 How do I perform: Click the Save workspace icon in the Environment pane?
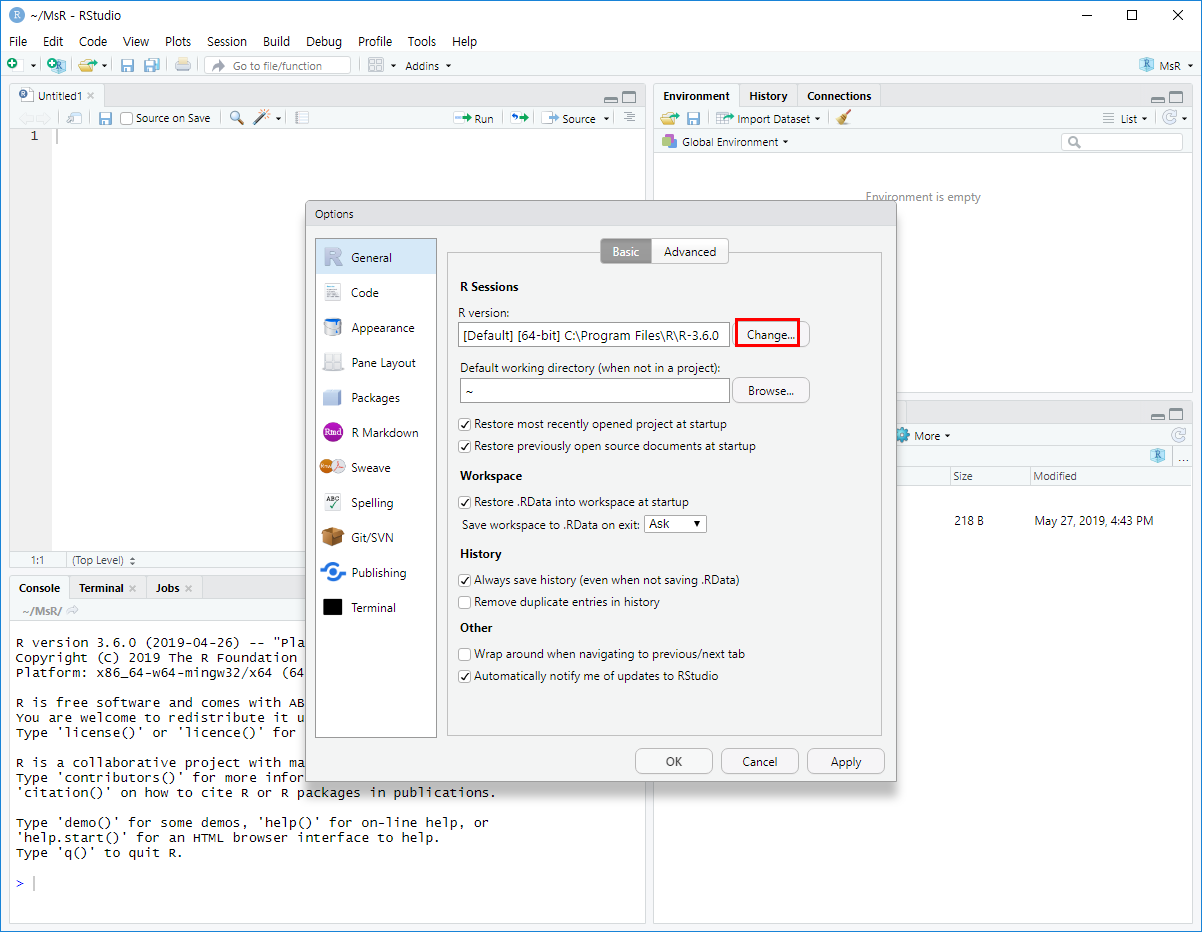coord(693,118)
